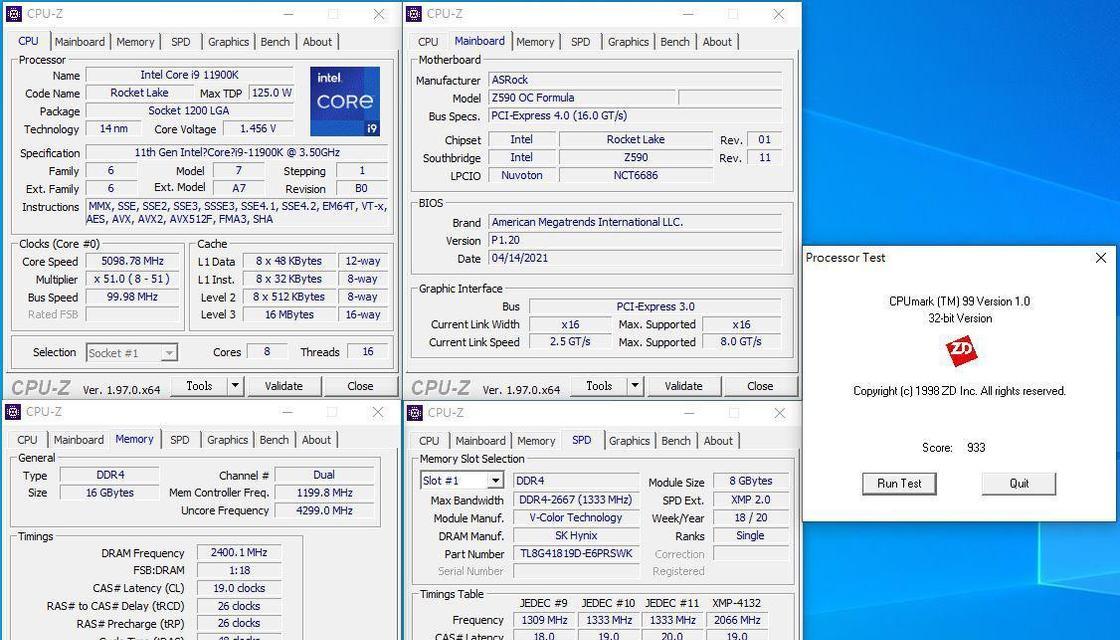Click the Intel Core i9 logo badge
Image resolution: width=1120 pixels, height=640 pixels.
(344, 101)
